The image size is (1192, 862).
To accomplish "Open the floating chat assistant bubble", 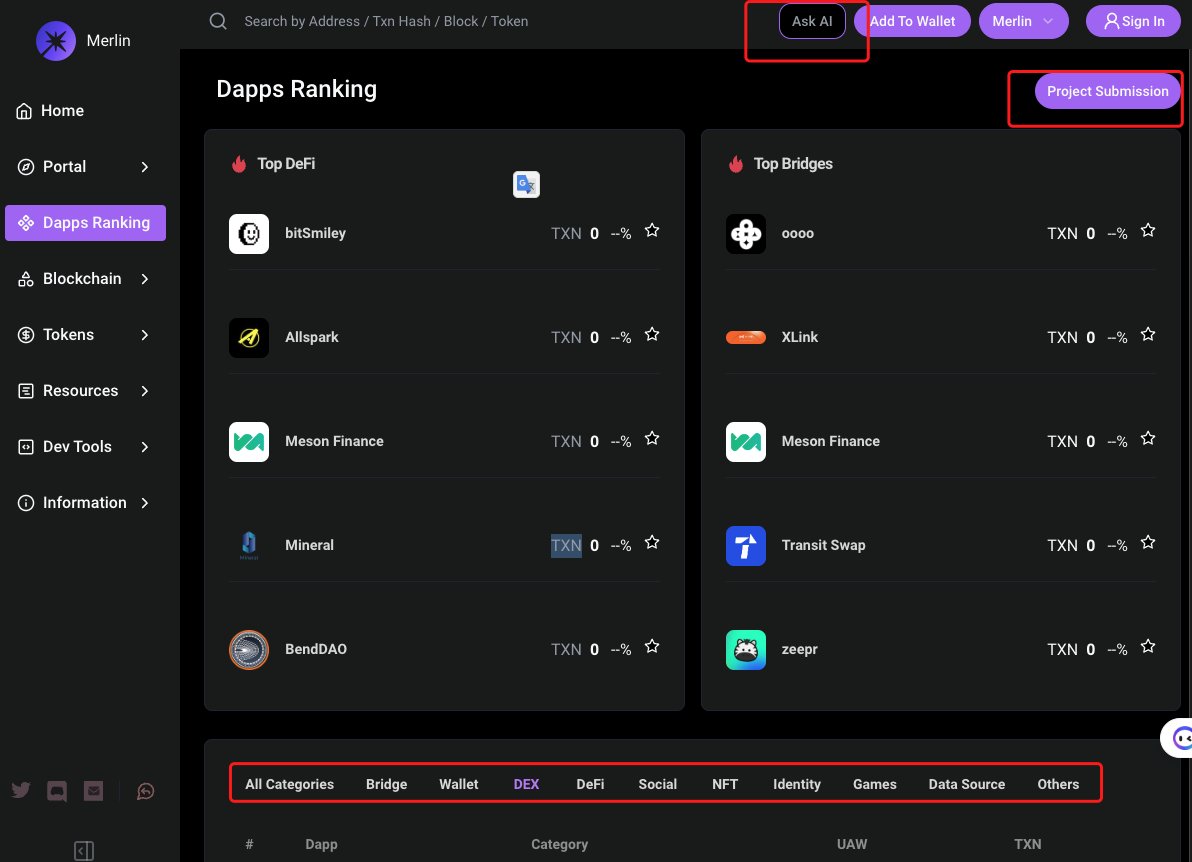I will click(1178, 737).
